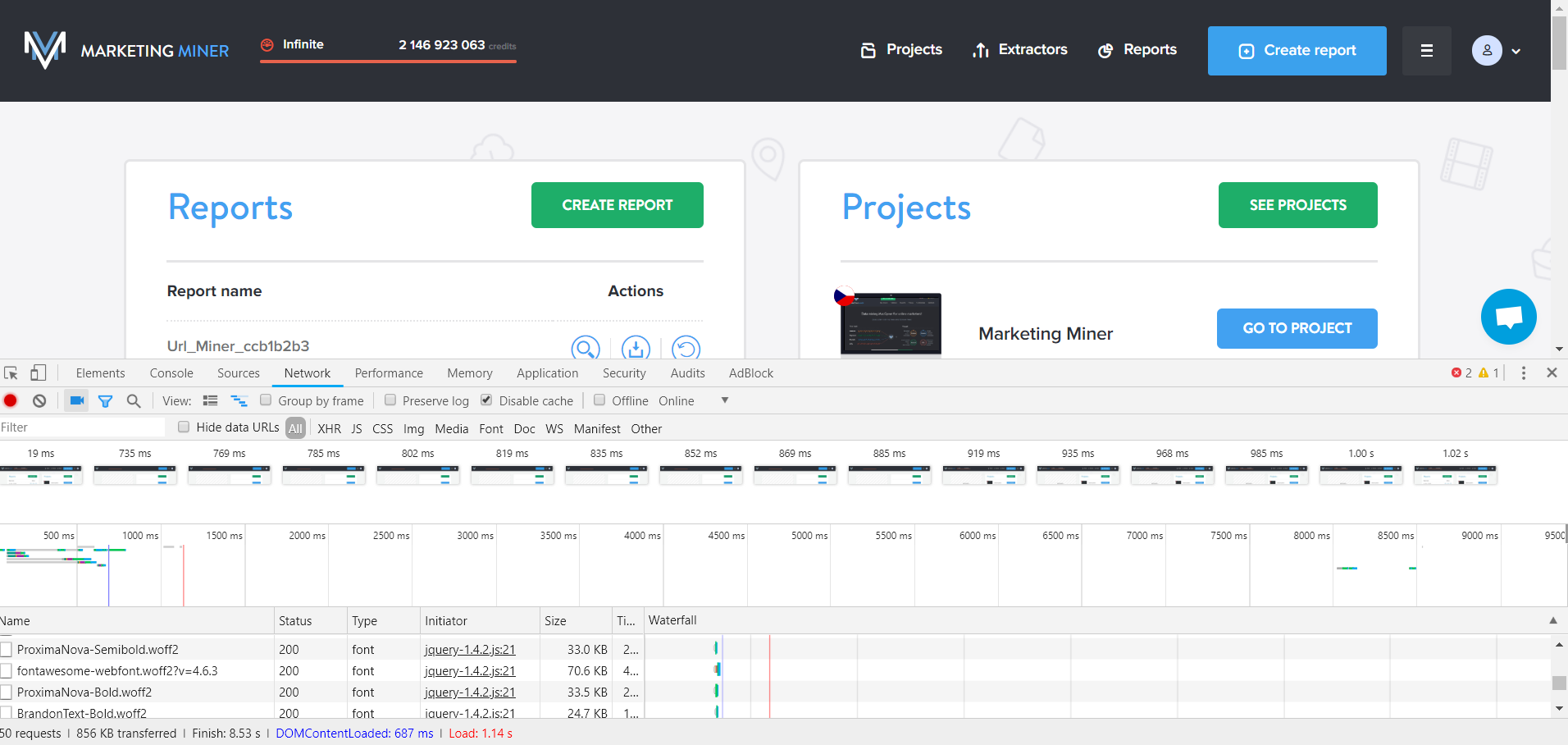1568x745 pixels.
Task: Show overview waterfall view icon
Action: coord(239,401)
